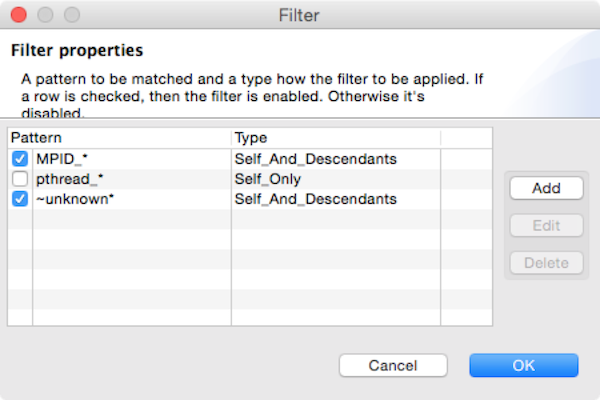Image resolution: width=600 pixels, height=400 pixels.
Task: Cancel the Filter dialog
Action: [x=392, y=365]
